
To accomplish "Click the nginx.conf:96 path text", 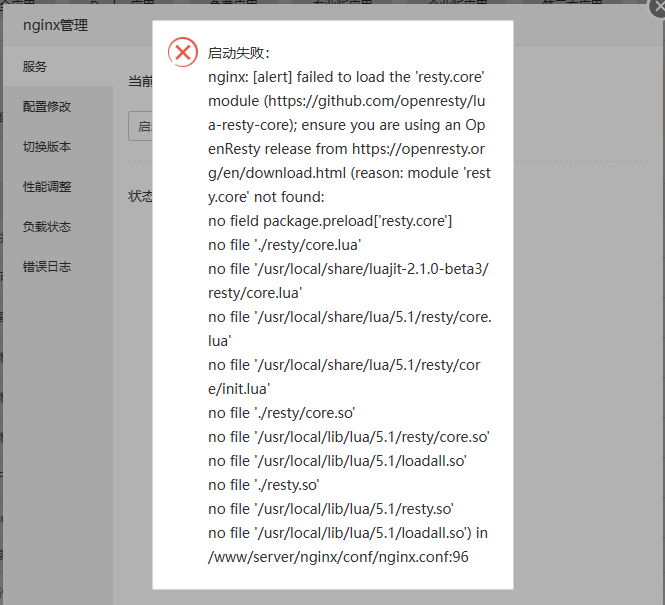I will click(x=338, y=557).
